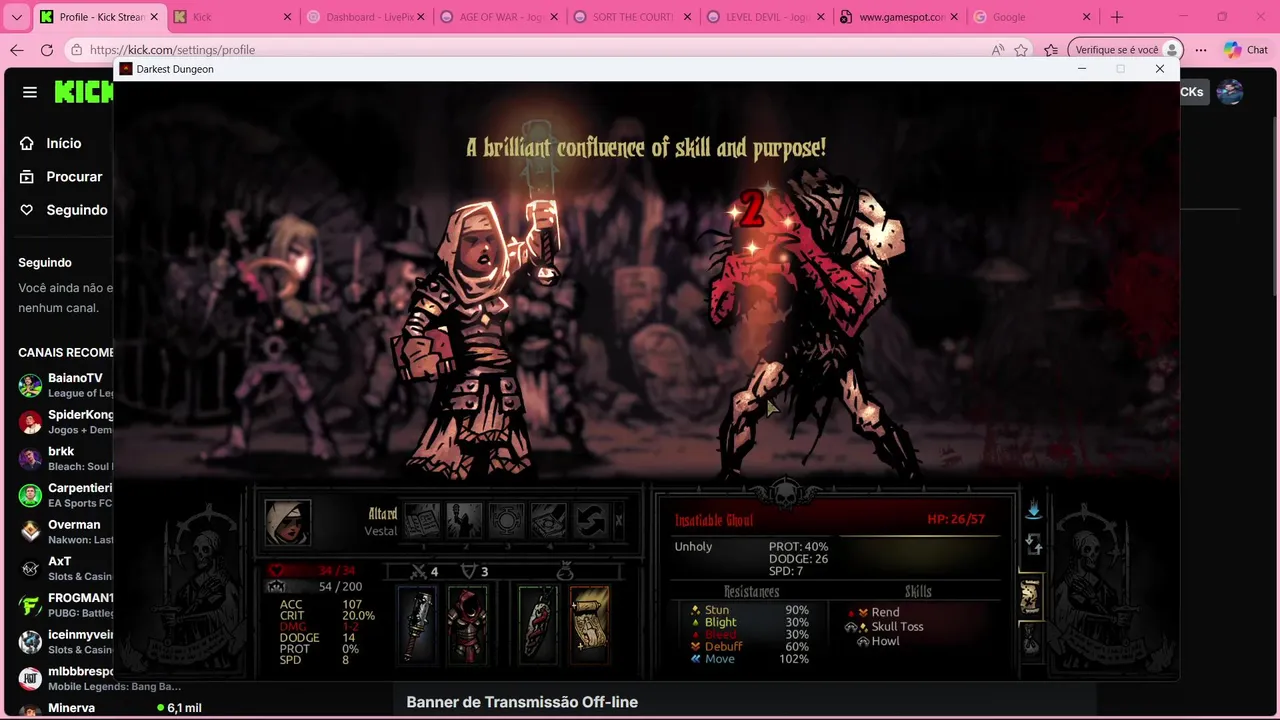Viewport: 1280px width, 720px height.
Task: Select Altard's second combat skill icon
Action: coord(464,520)
